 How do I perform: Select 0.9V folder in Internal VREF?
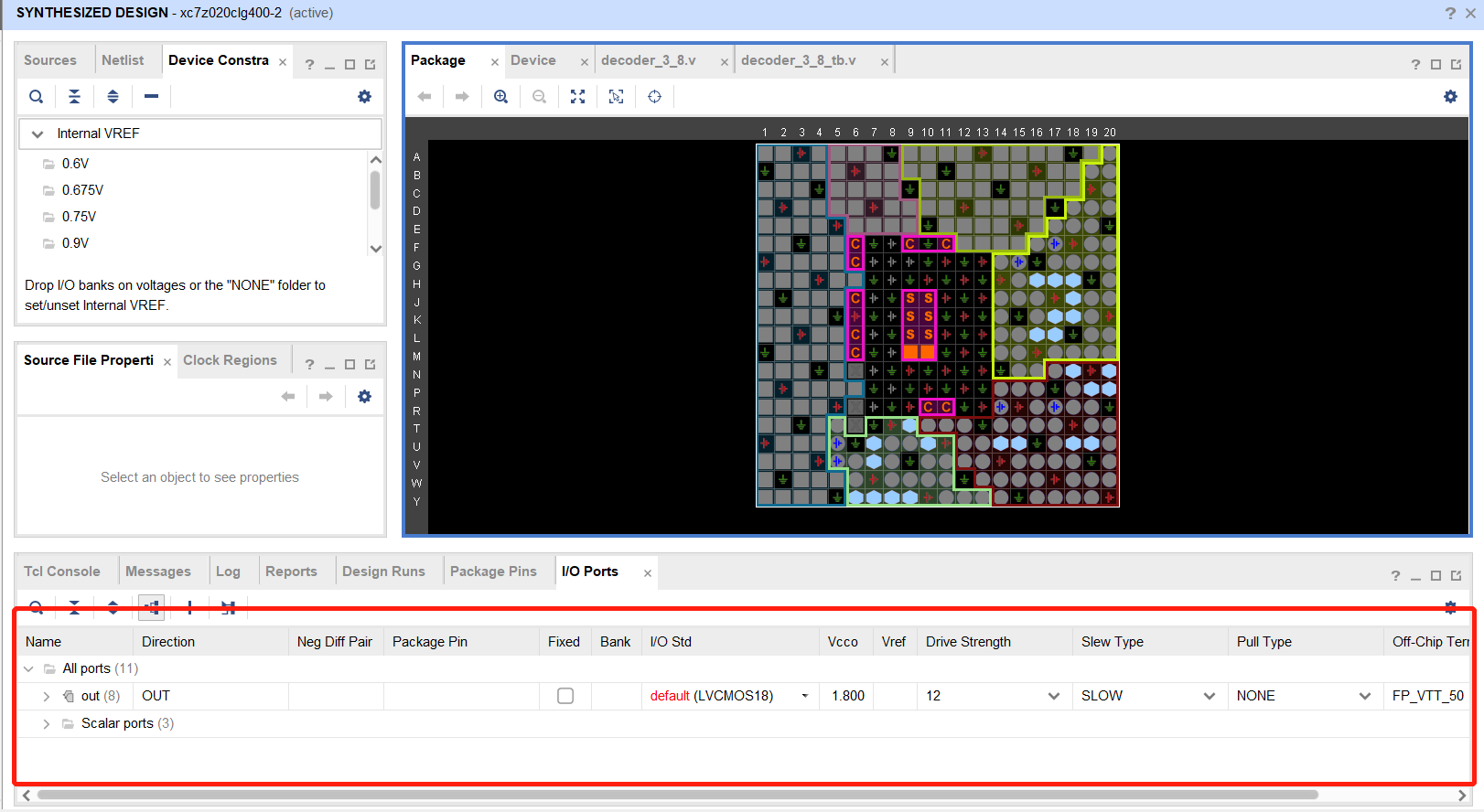tap(76, 243)
